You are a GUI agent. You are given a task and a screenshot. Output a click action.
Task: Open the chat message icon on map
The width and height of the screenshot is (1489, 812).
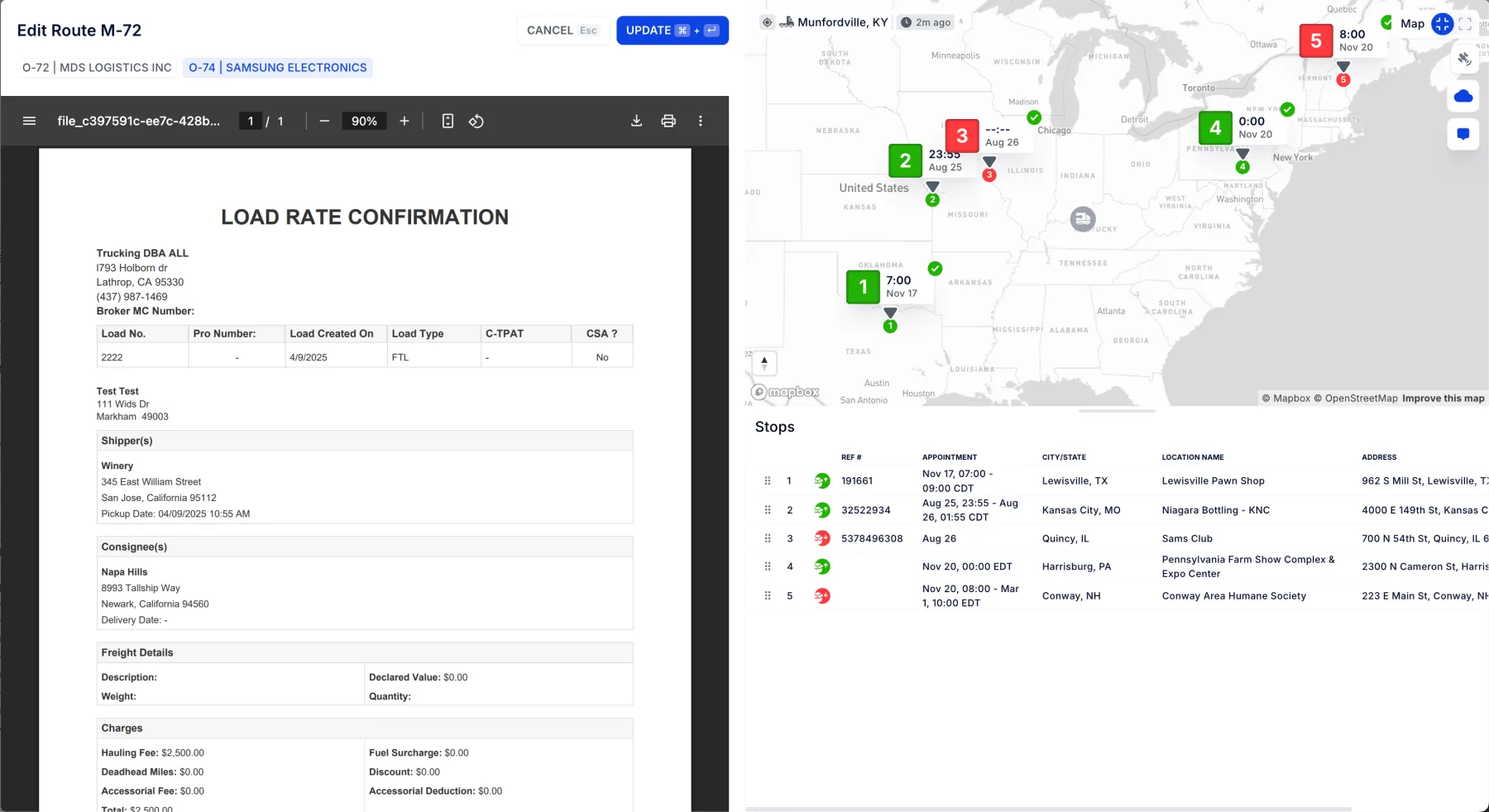click(x=1463, y=134)
